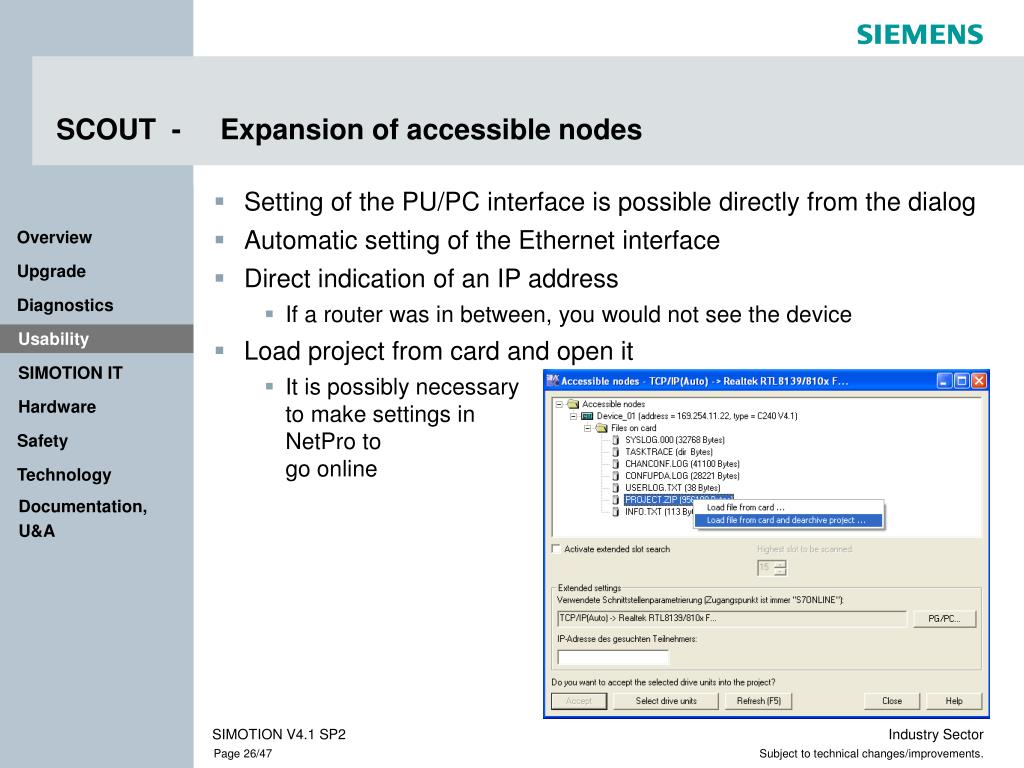
Task: Click the Accept button
Action: tap(579, 701)
